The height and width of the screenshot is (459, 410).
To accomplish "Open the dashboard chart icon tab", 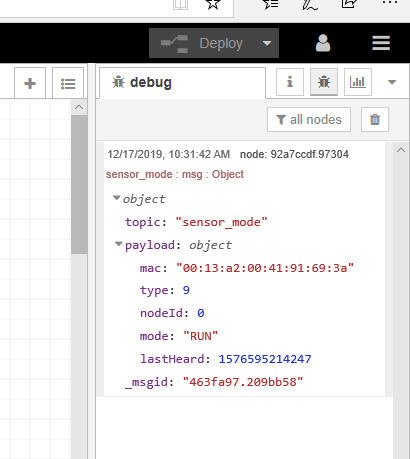I will (358, 82).
